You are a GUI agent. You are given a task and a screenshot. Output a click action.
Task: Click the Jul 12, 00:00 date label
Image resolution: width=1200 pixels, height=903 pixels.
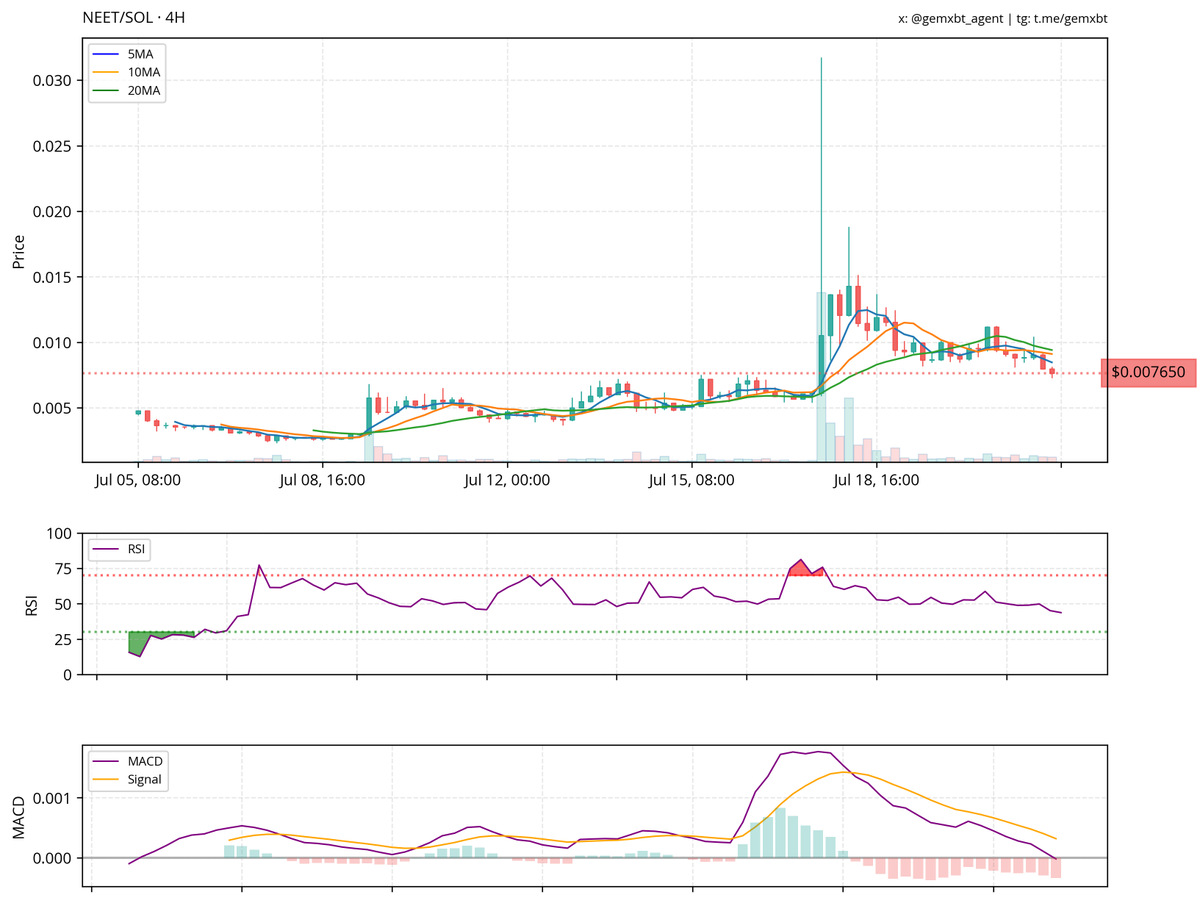coord(507,480)
